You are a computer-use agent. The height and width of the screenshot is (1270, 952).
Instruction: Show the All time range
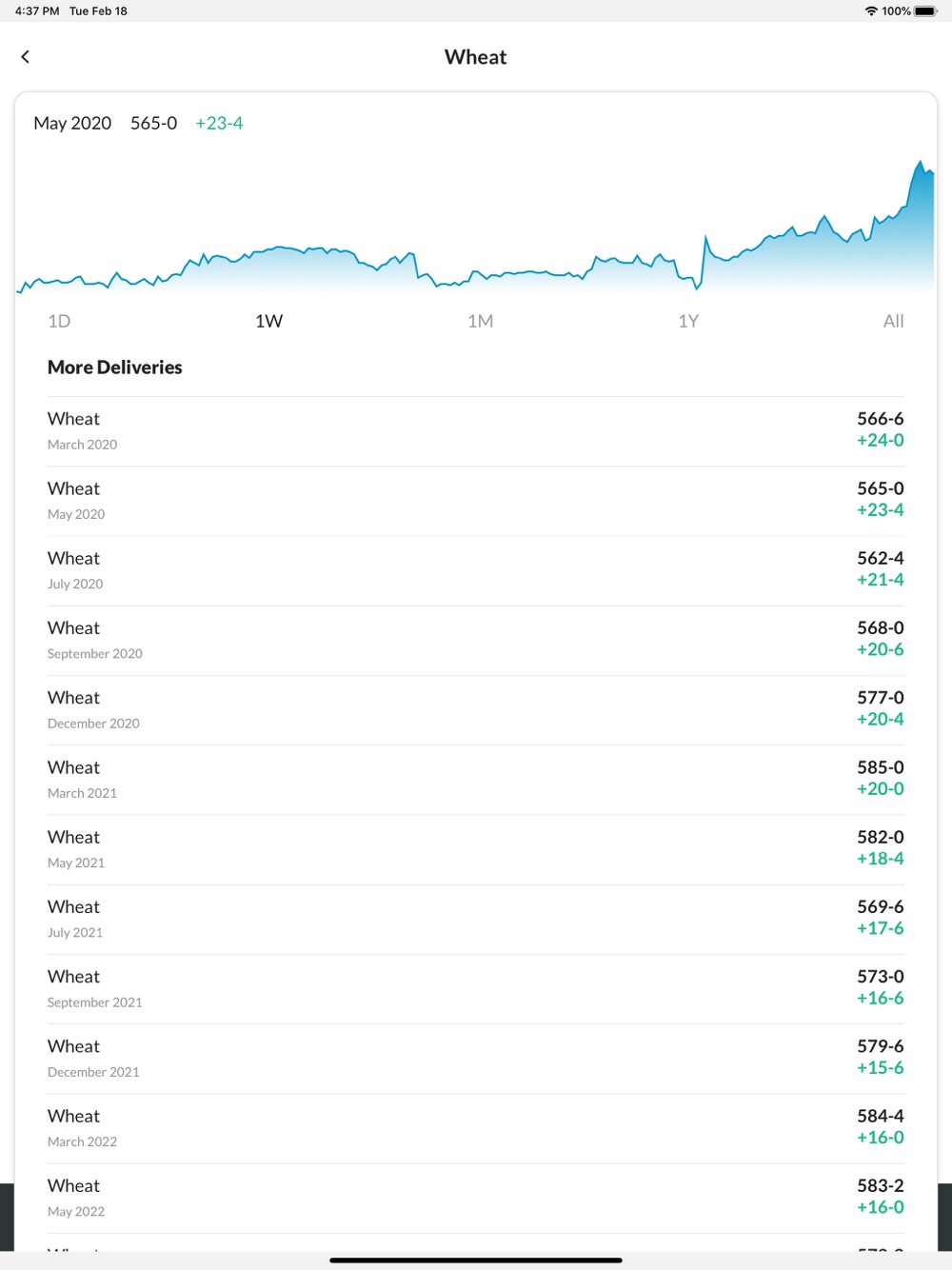click(x=893, y=321)
